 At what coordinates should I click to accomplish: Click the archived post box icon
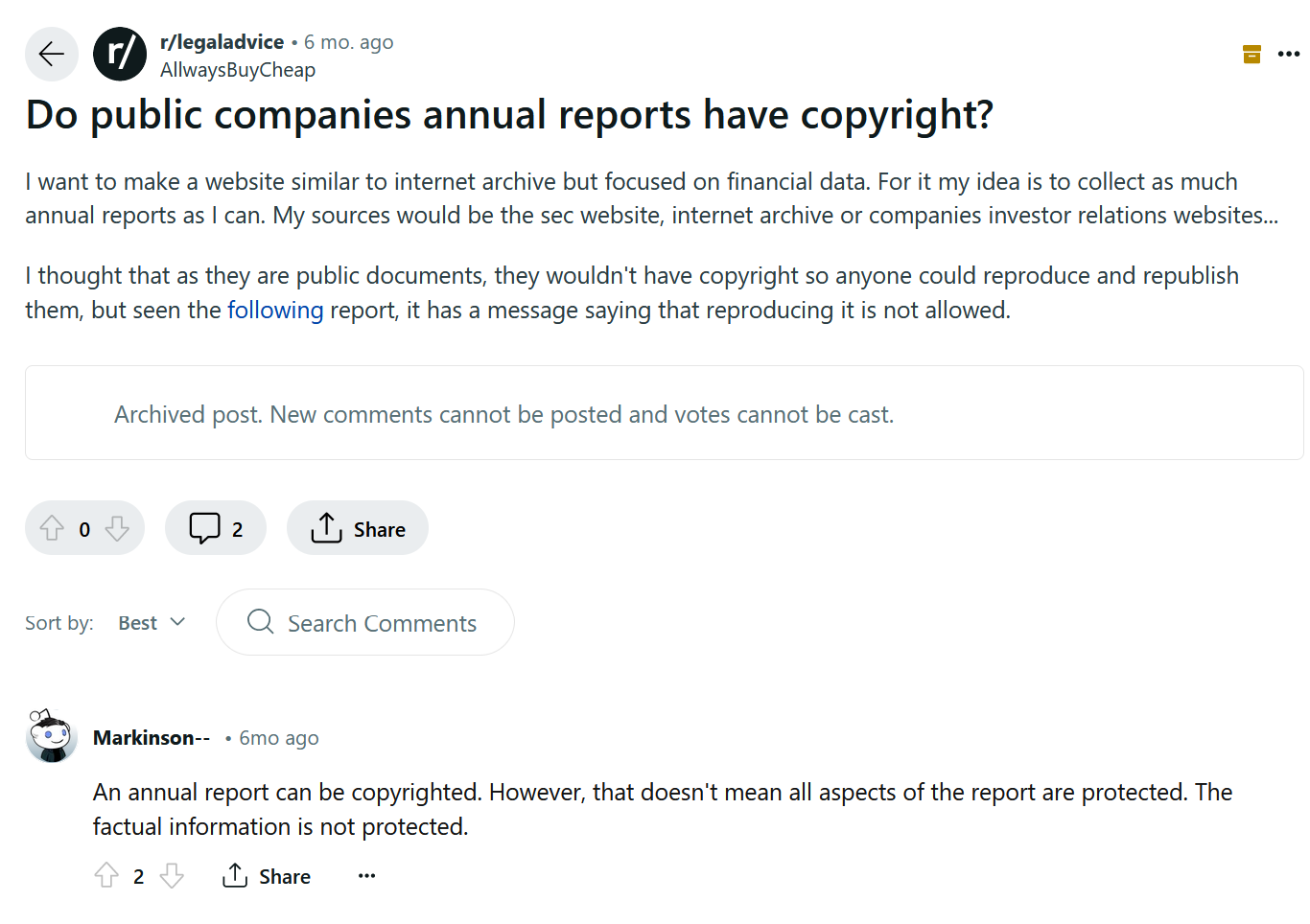1252,54
